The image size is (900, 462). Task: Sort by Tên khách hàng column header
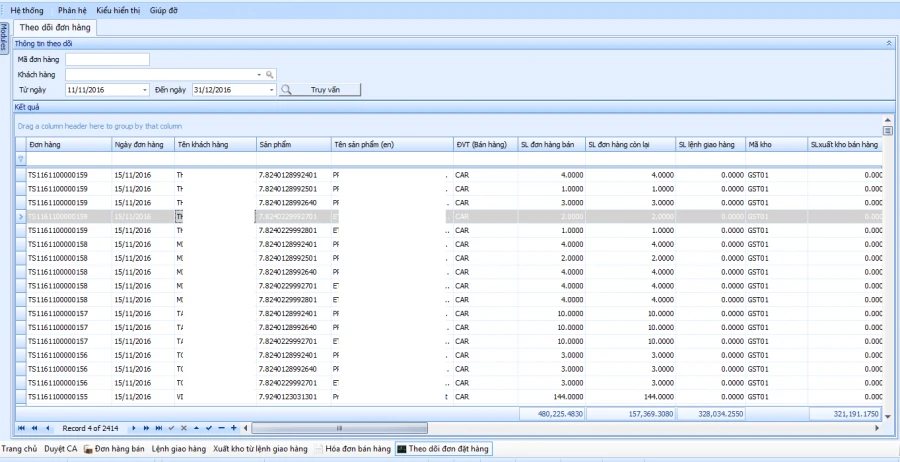(215, 145)
